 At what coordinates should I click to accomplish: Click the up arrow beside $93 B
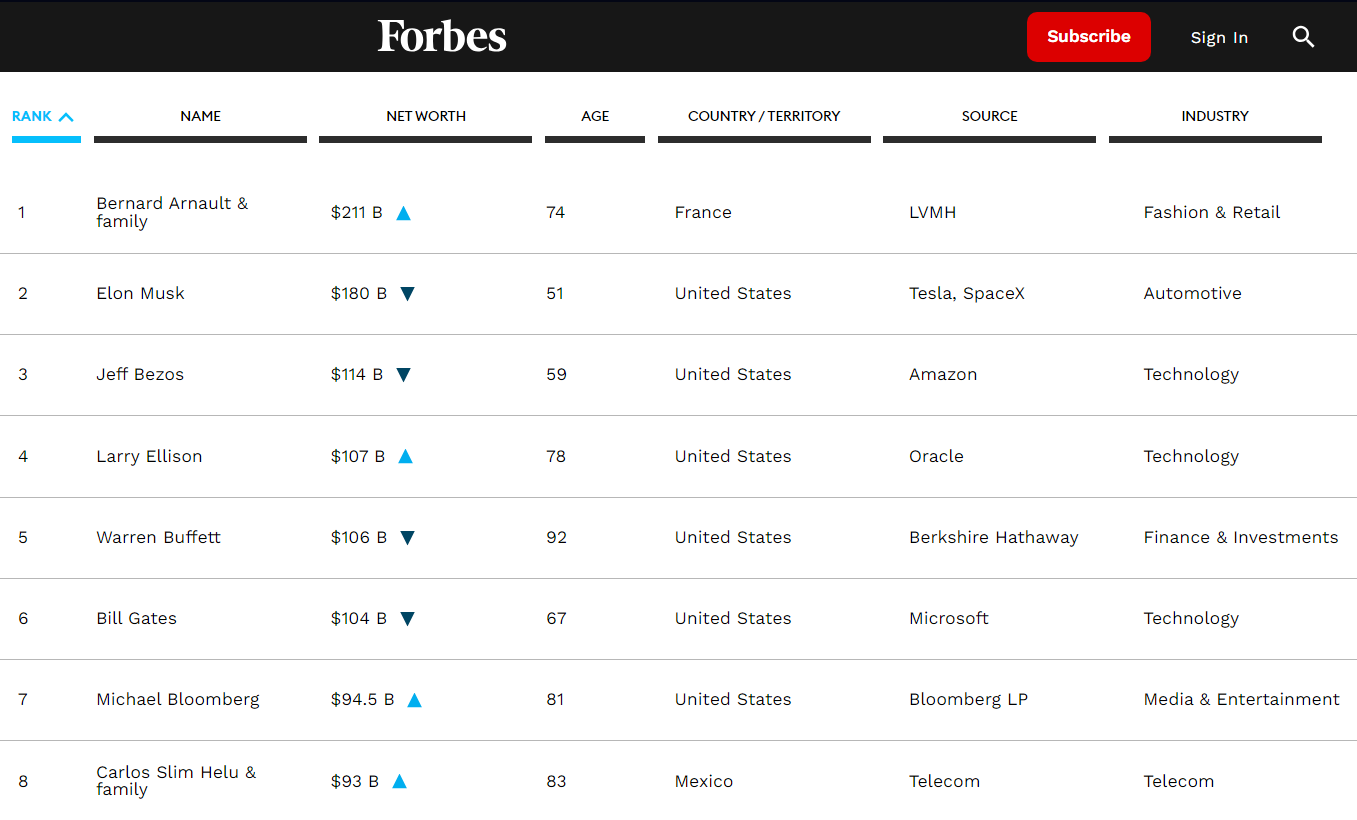[x=400, y=782]
